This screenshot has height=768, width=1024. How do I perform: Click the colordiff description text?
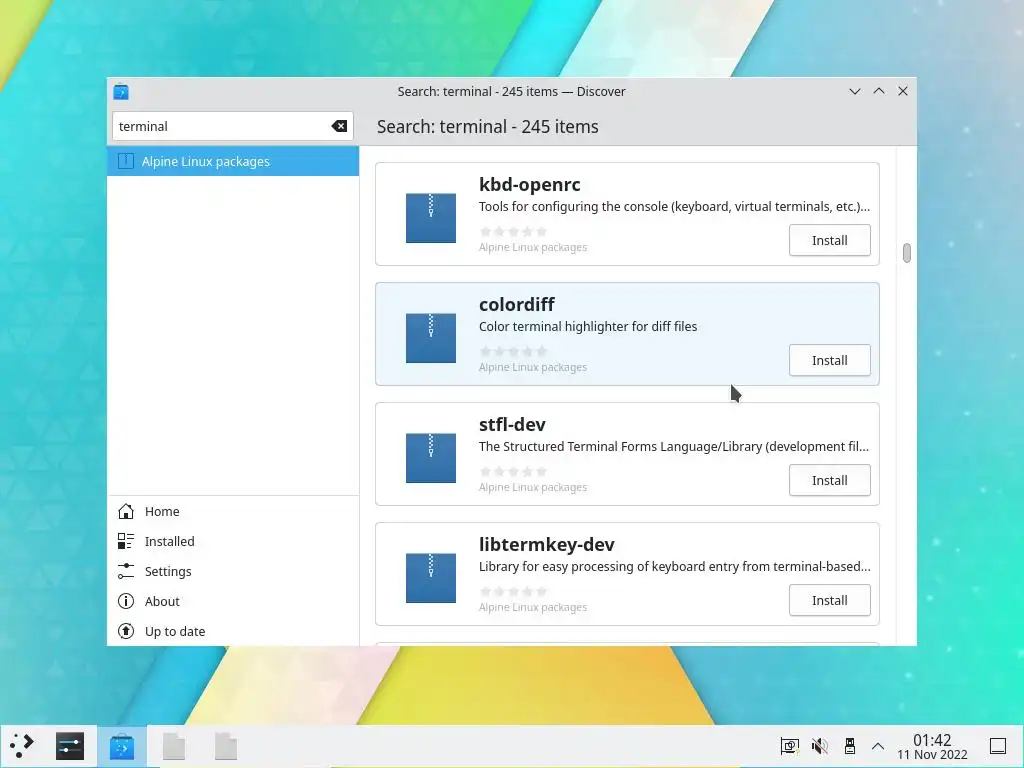point(588,327)
